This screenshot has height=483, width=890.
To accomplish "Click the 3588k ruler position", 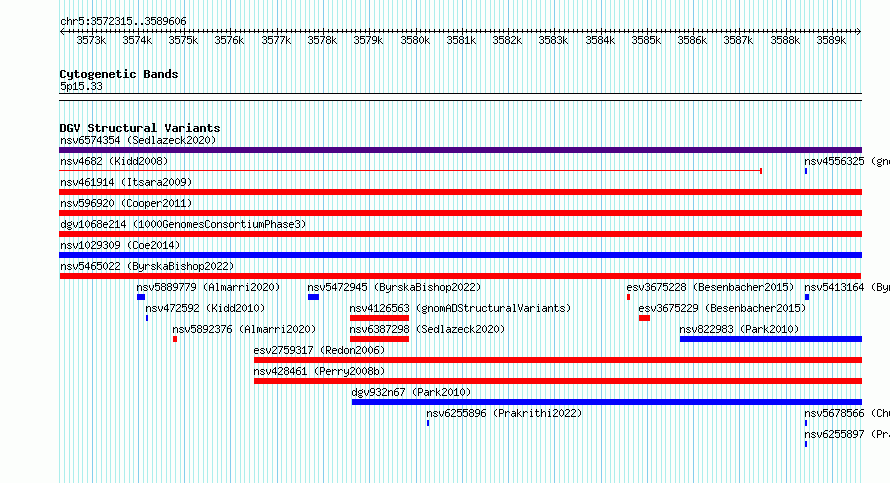I will pos(785,40).
